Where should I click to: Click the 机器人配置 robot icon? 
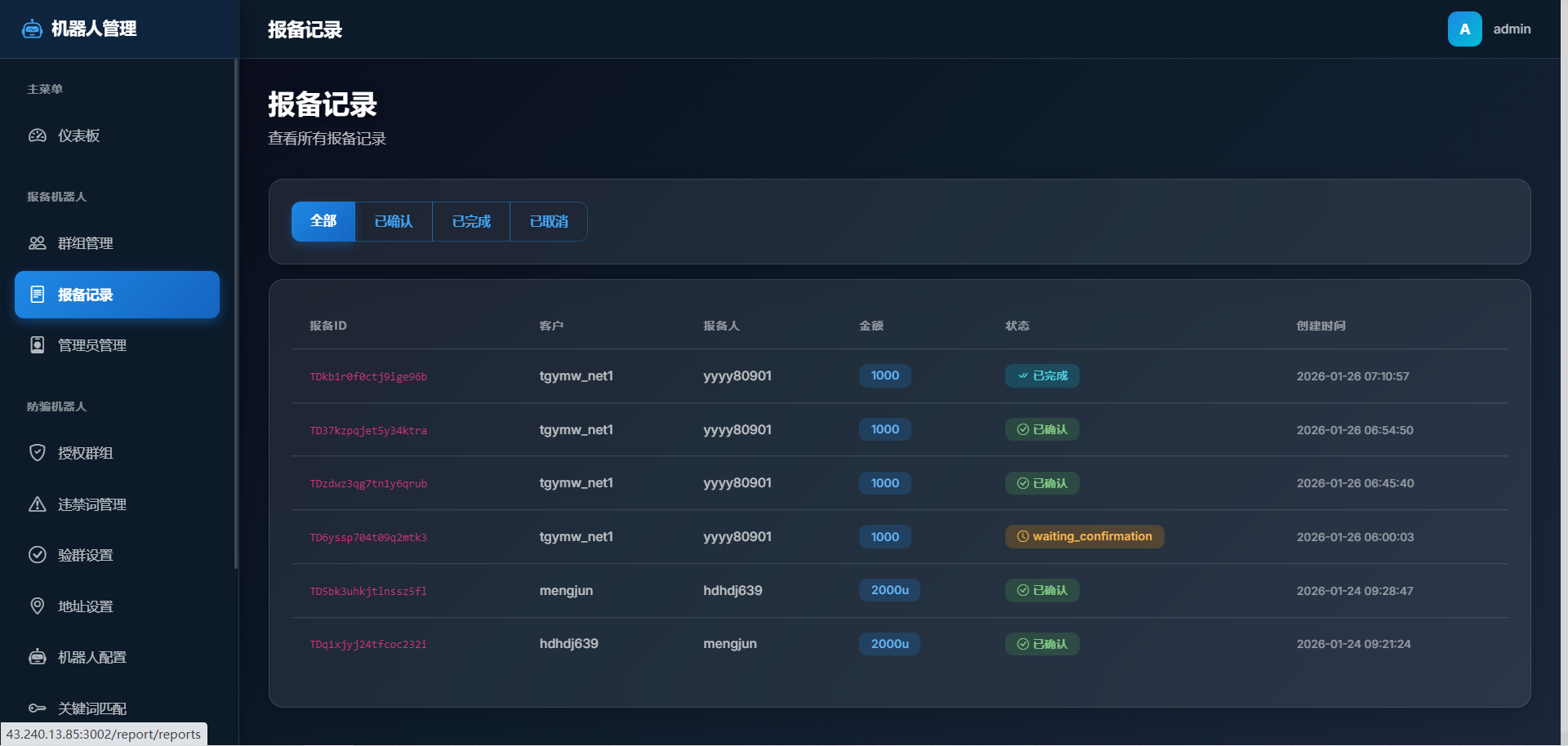(x=38, y=657)
